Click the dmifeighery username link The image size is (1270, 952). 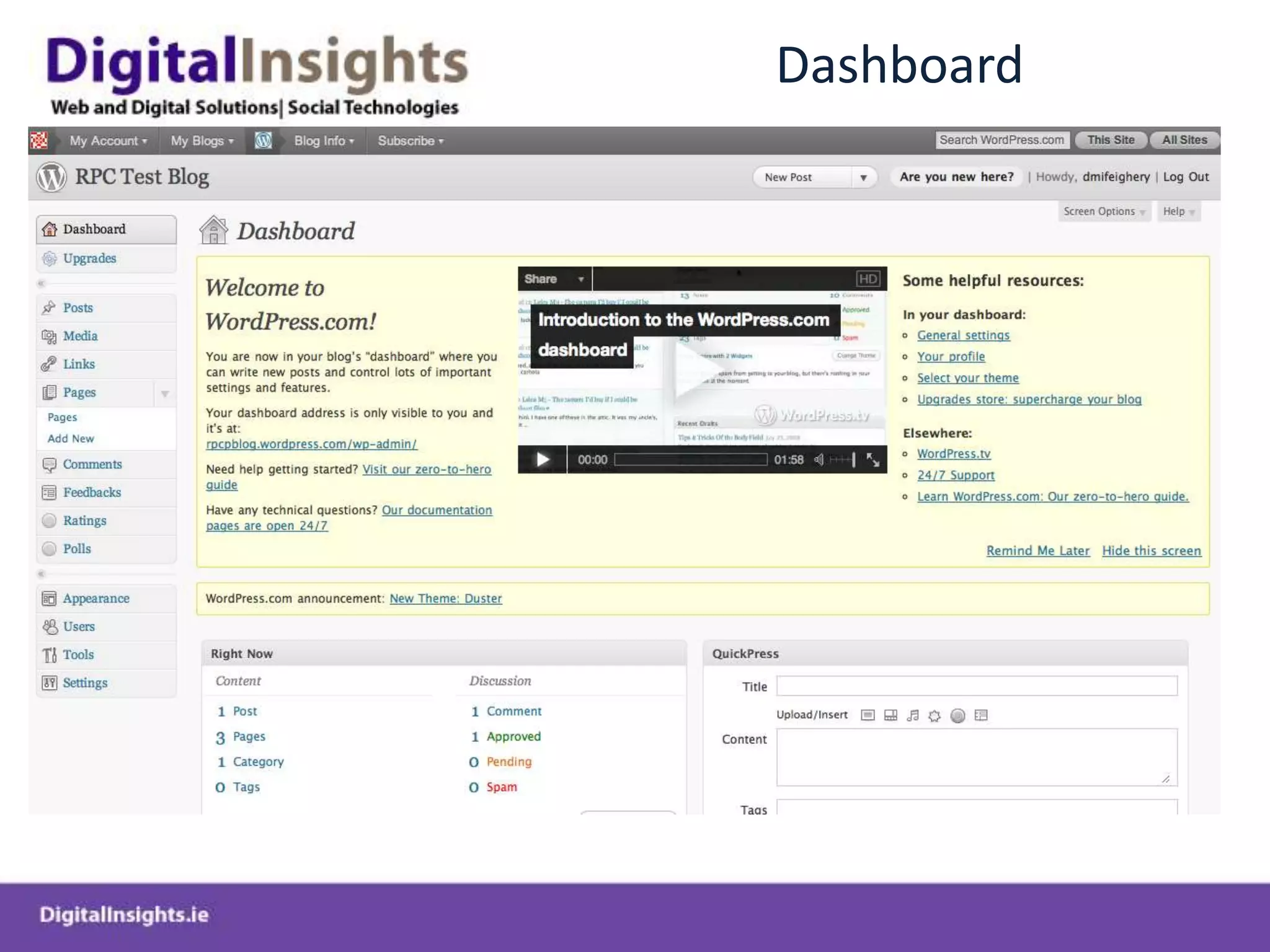(x=1116, y=177)
